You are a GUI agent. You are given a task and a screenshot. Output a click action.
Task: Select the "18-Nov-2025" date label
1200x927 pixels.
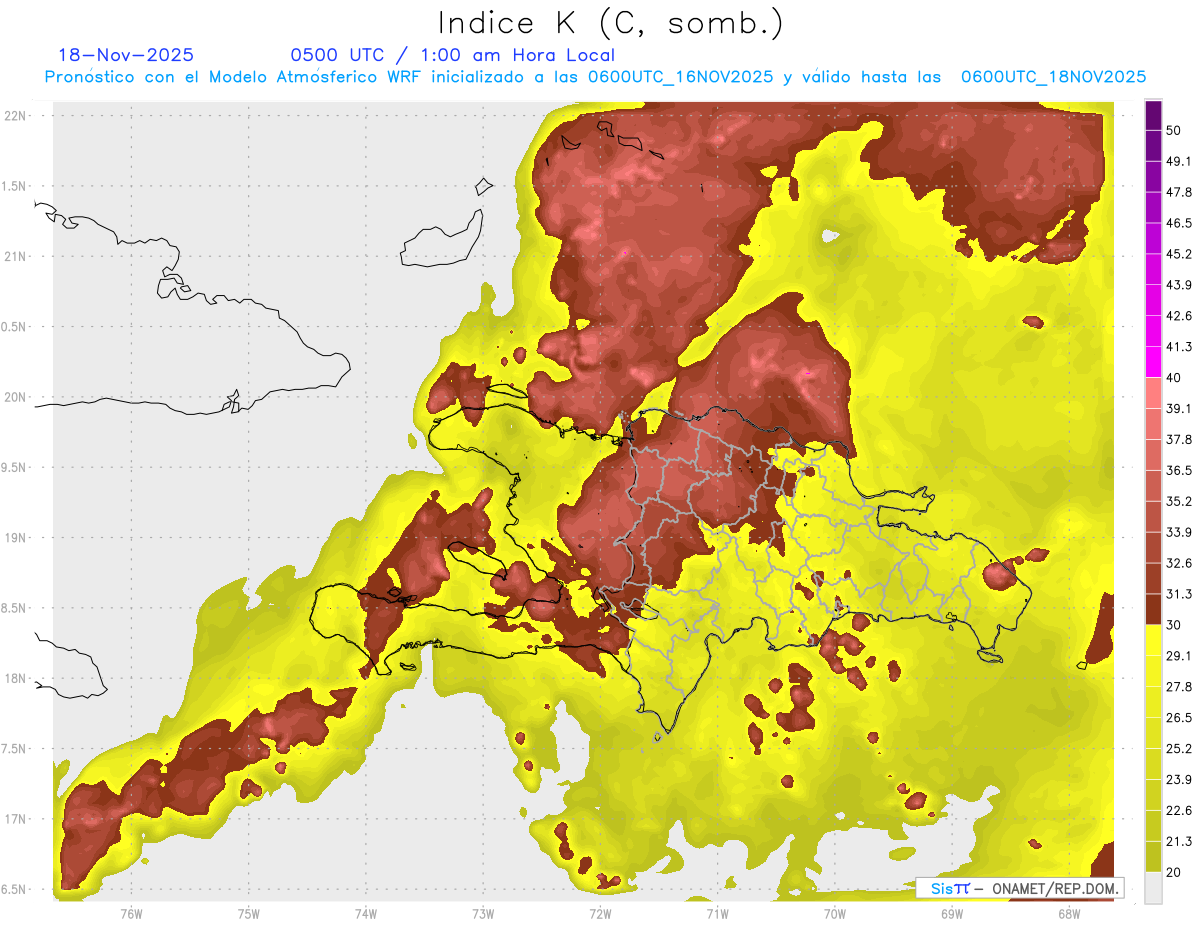126,55
